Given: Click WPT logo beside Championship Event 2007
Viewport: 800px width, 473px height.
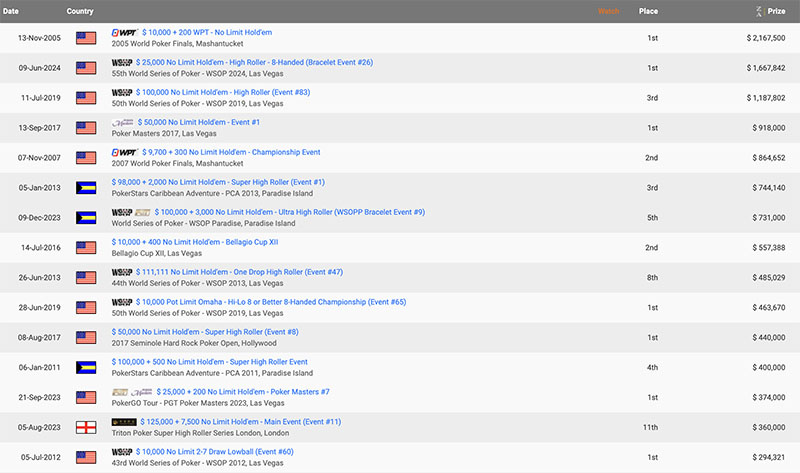Looking at the screenshot, I should [125, 153].
